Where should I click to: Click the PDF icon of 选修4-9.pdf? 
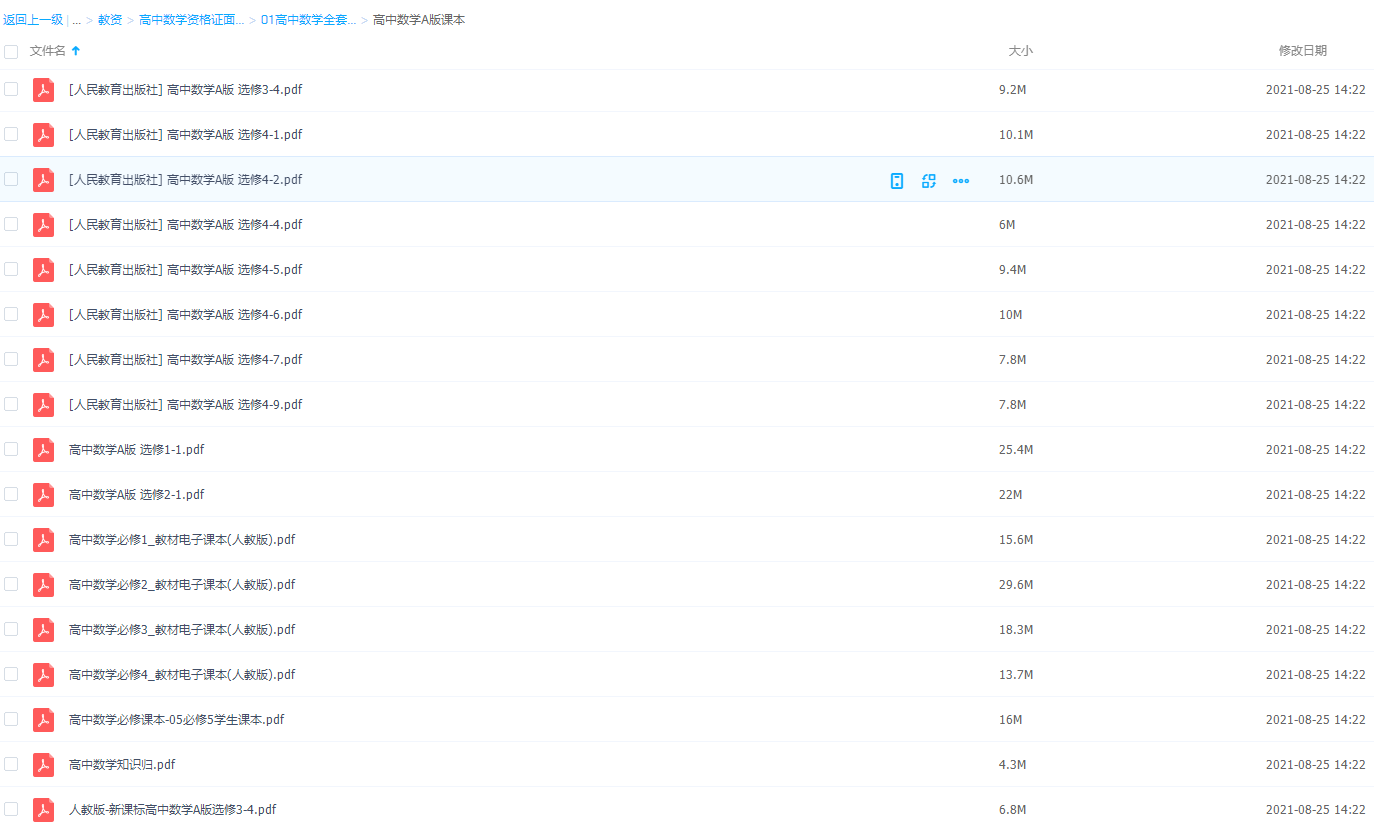tap(43, 405)
